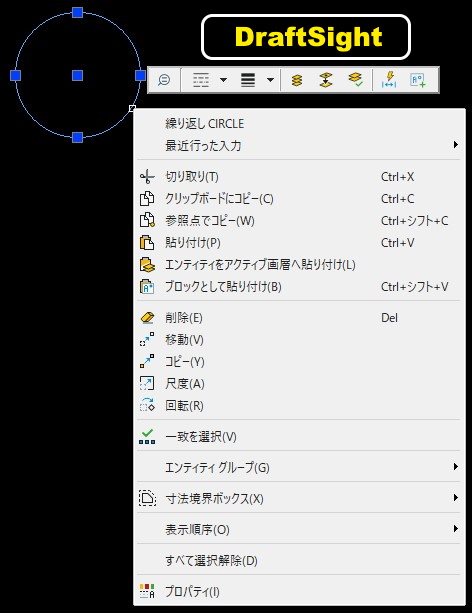Click the block icon with the green plus
The width and height of the screenshot is (472, 613).
(x=418, y=80)
